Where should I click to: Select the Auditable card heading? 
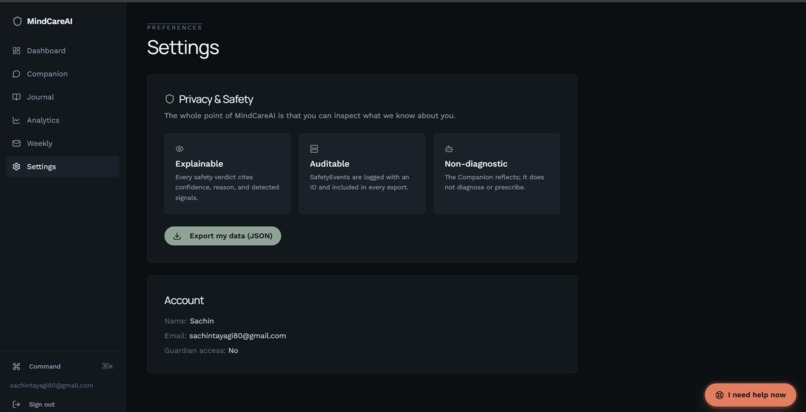point(329,164)
